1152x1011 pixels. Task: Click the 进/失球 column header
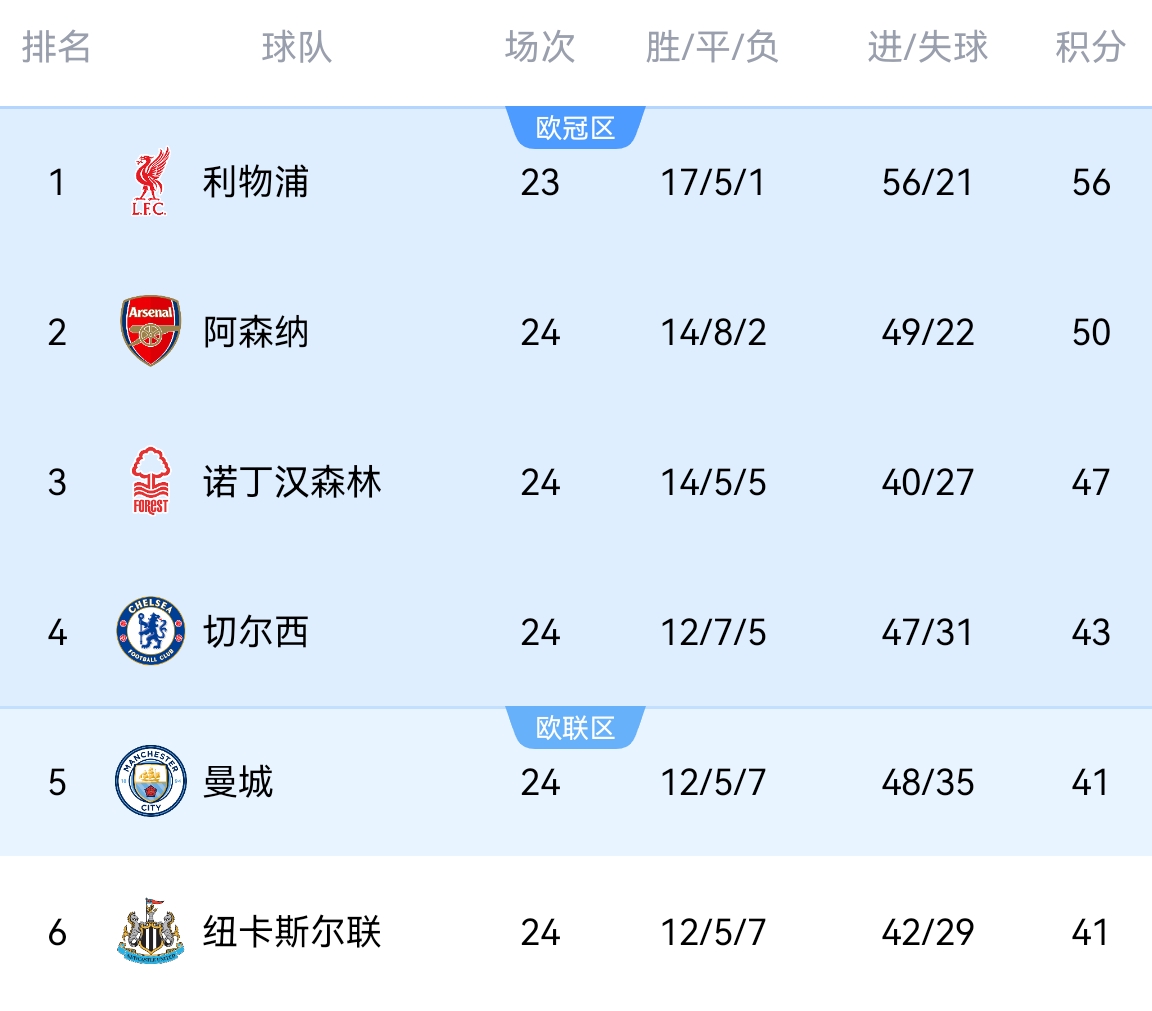[927, 47]
